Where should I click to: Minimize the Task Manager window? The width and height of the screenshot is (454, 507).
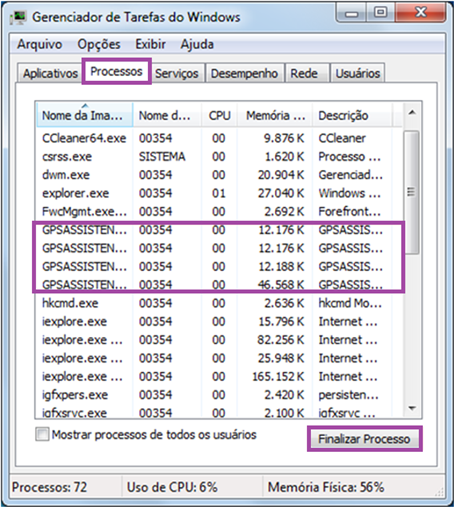click(351, 13)
